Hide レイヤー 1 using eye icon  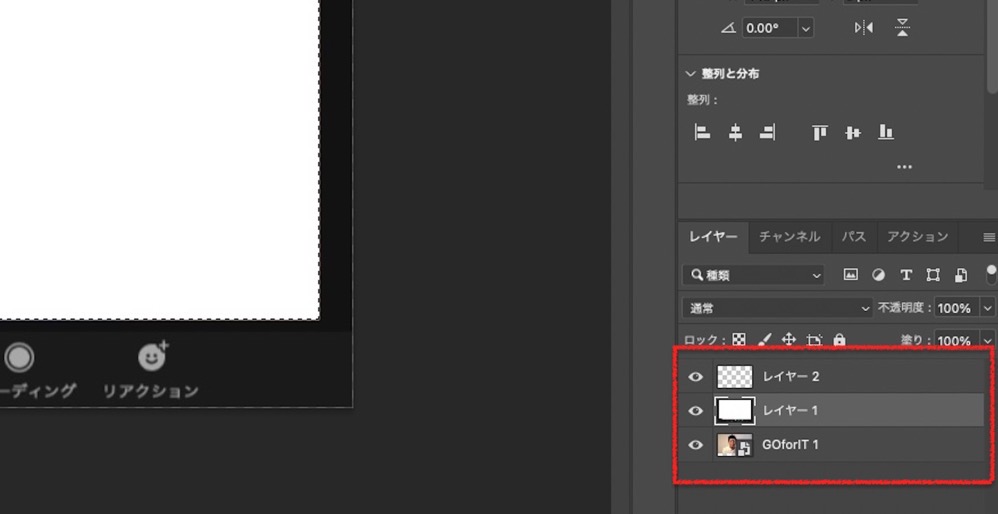tap(696, 410)
